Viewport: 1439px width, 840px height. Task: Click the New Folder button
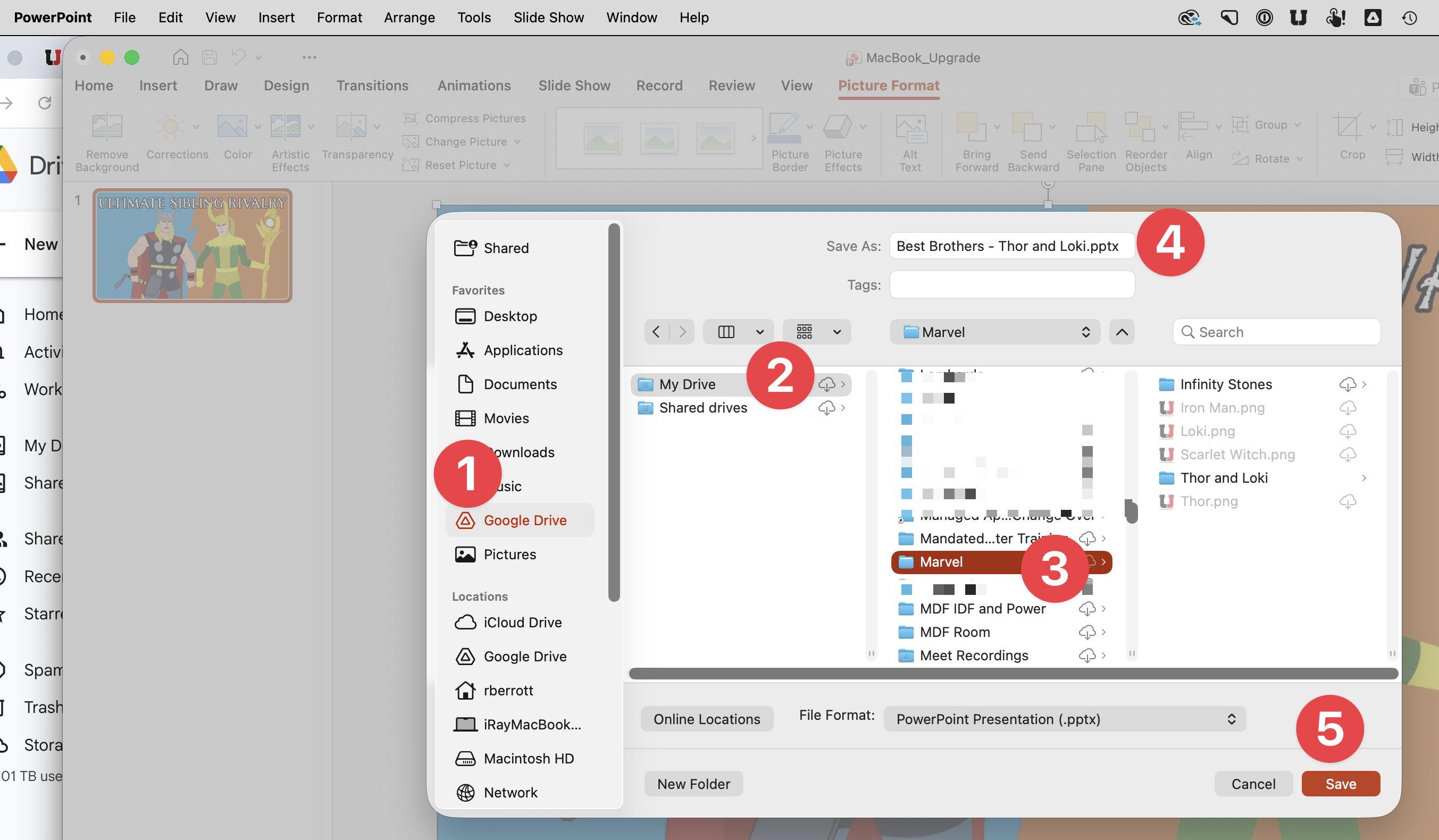(693, 784)
